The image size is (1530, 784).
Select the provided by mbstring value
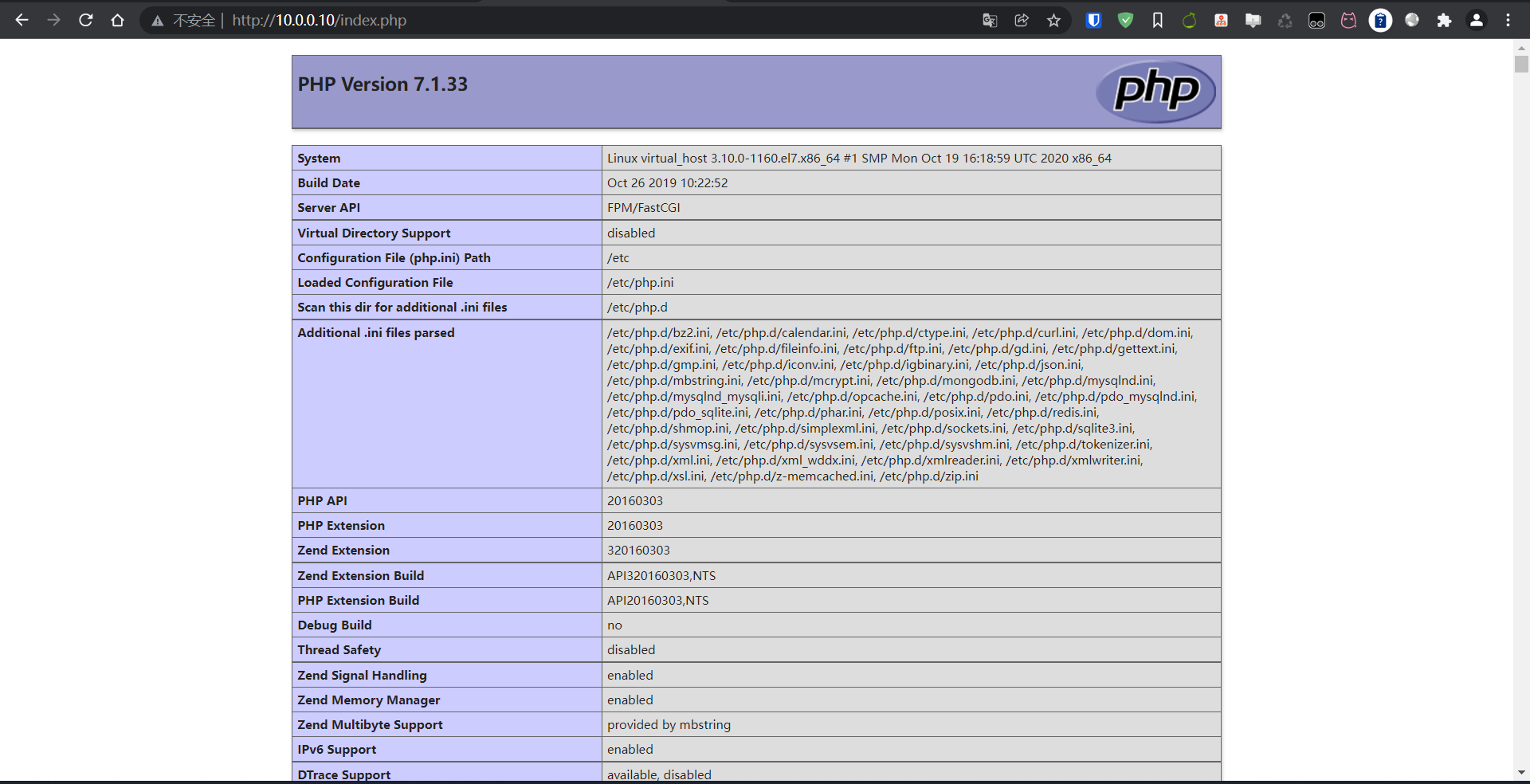point(669,725)
